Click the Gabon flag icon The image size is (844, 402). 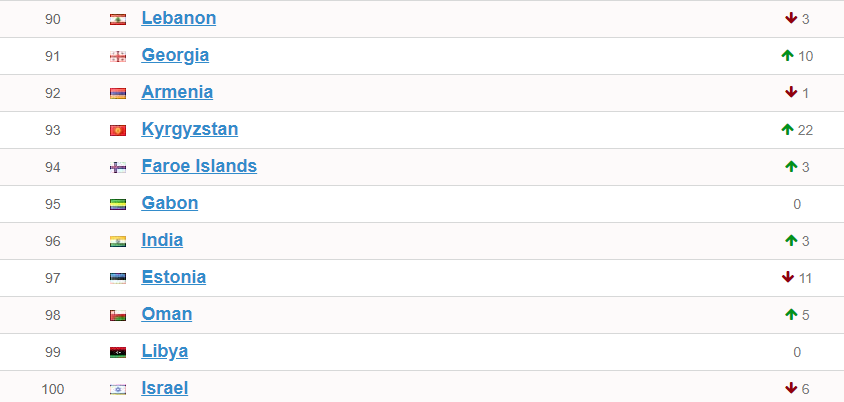pos(118,204)
